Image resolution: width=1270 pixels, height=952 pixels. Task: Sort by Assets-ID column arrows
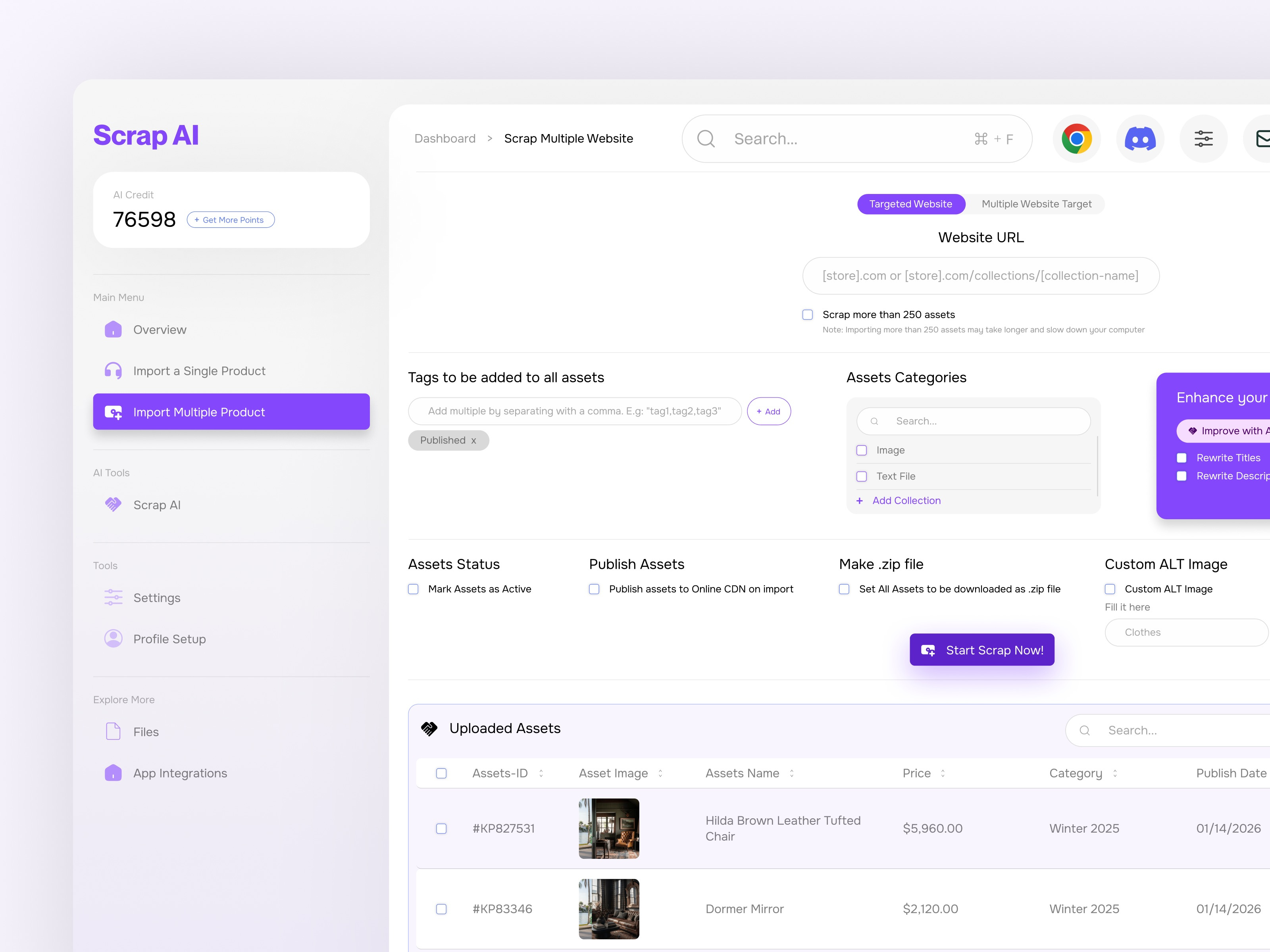(541, 773)
